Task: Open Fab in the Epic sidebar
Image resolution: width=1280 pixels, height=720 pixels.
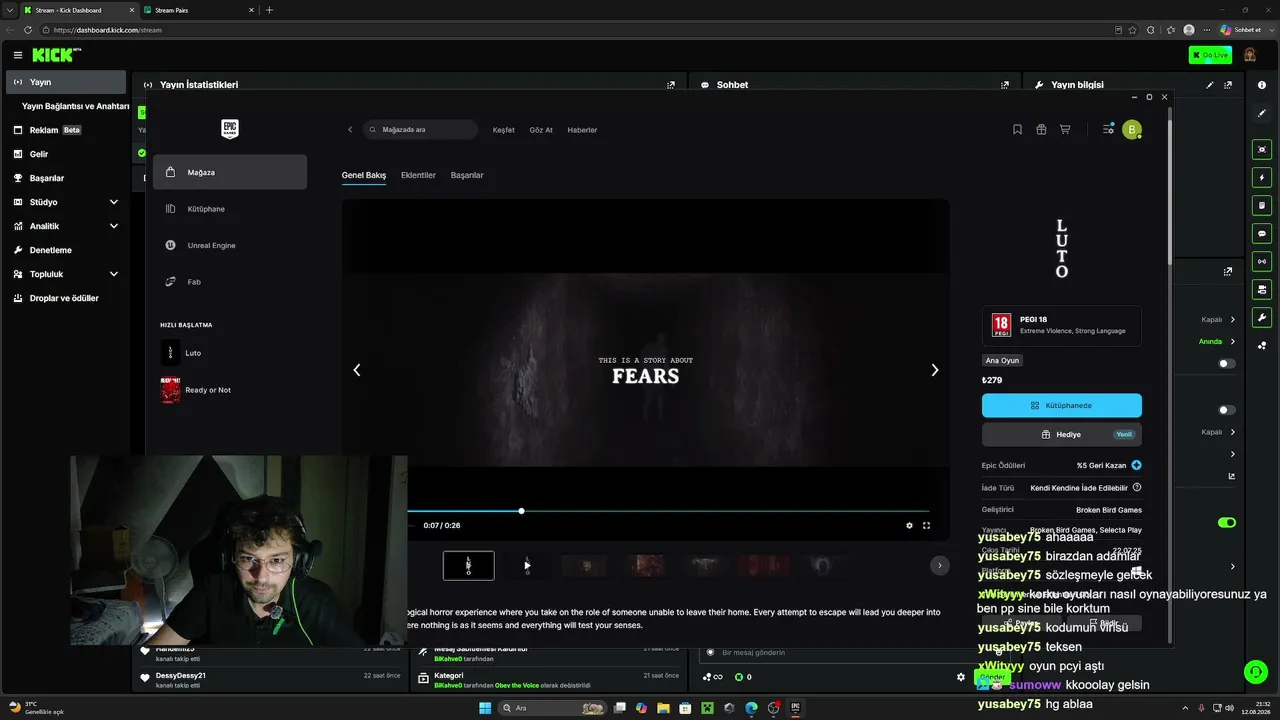Action: point(230,282)
